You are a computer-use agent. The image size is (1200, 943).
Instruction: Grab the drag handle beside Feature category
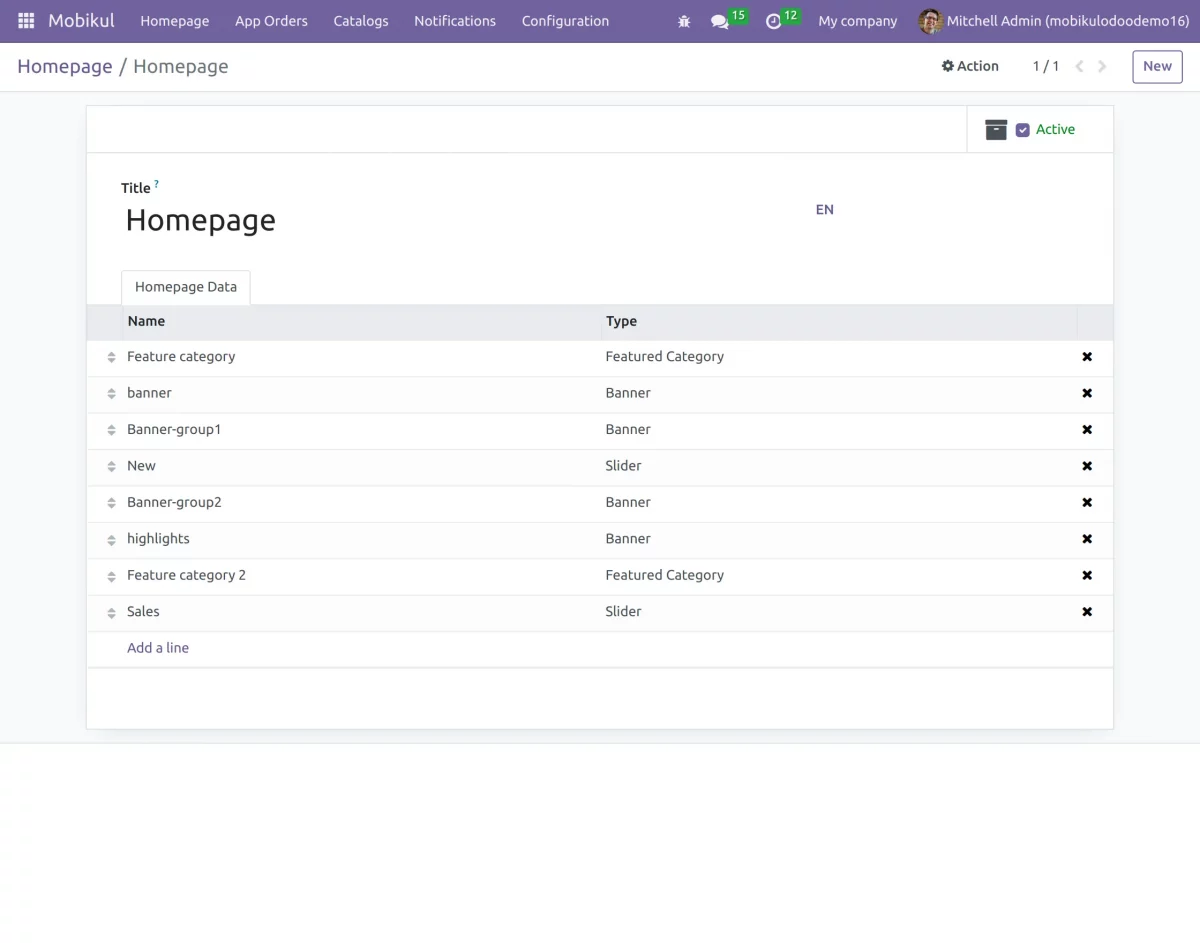pos(111,356)
